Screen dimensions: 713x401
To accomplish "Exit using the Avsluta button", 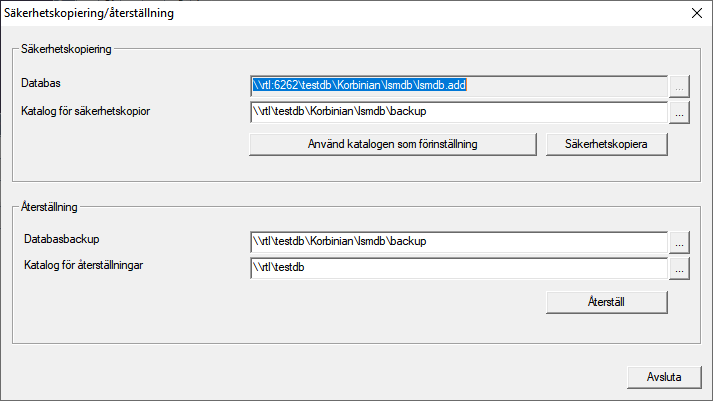I will point(664,377).
